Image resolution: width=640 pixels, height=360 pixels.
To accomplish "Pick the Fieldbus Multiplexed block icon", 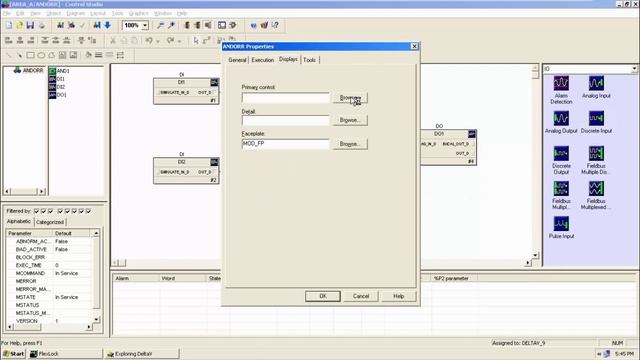I will (596, 189).
